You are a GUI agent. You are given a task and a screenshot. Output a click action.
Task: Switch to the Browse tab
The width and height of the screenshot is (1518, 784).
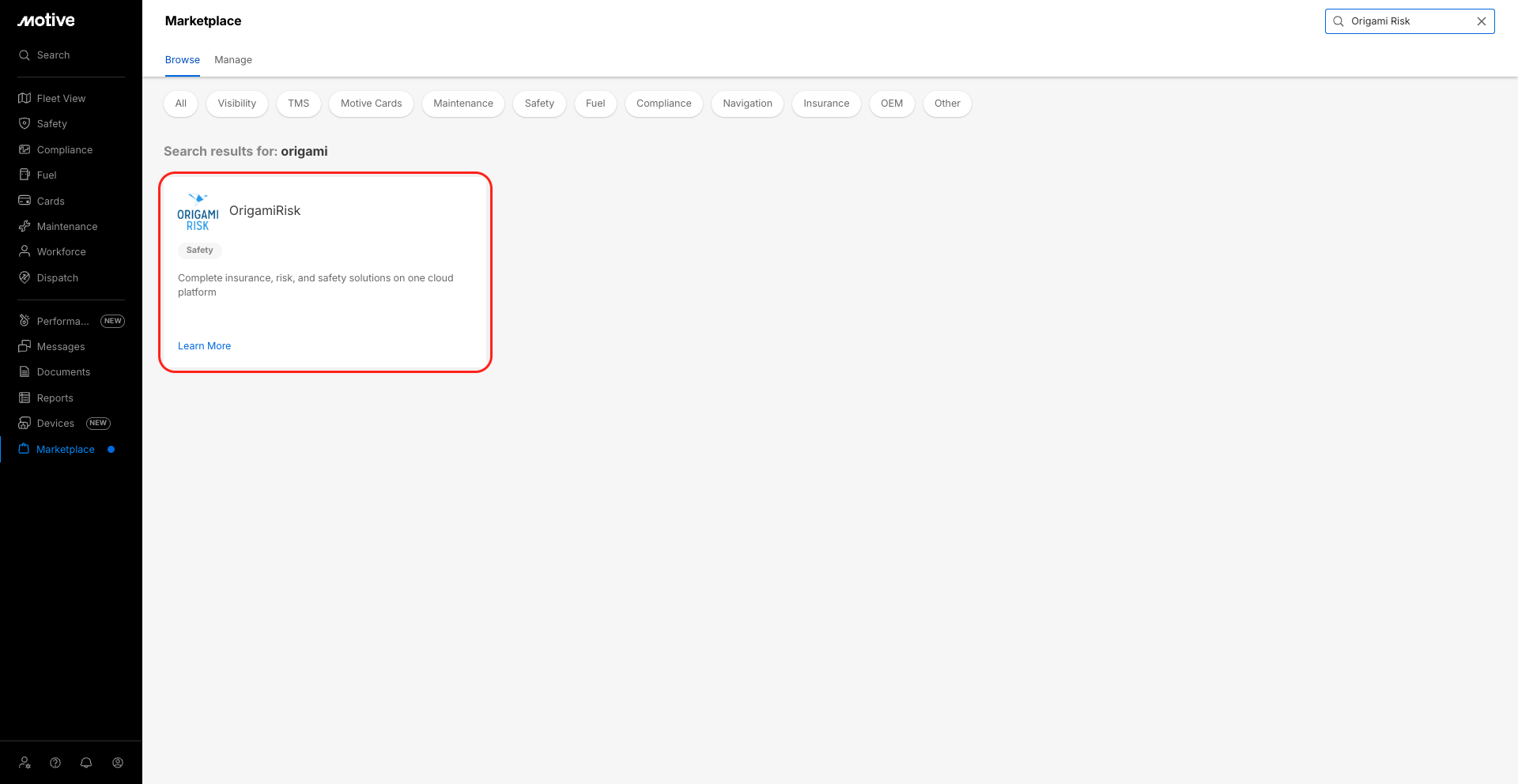[183, 60]
